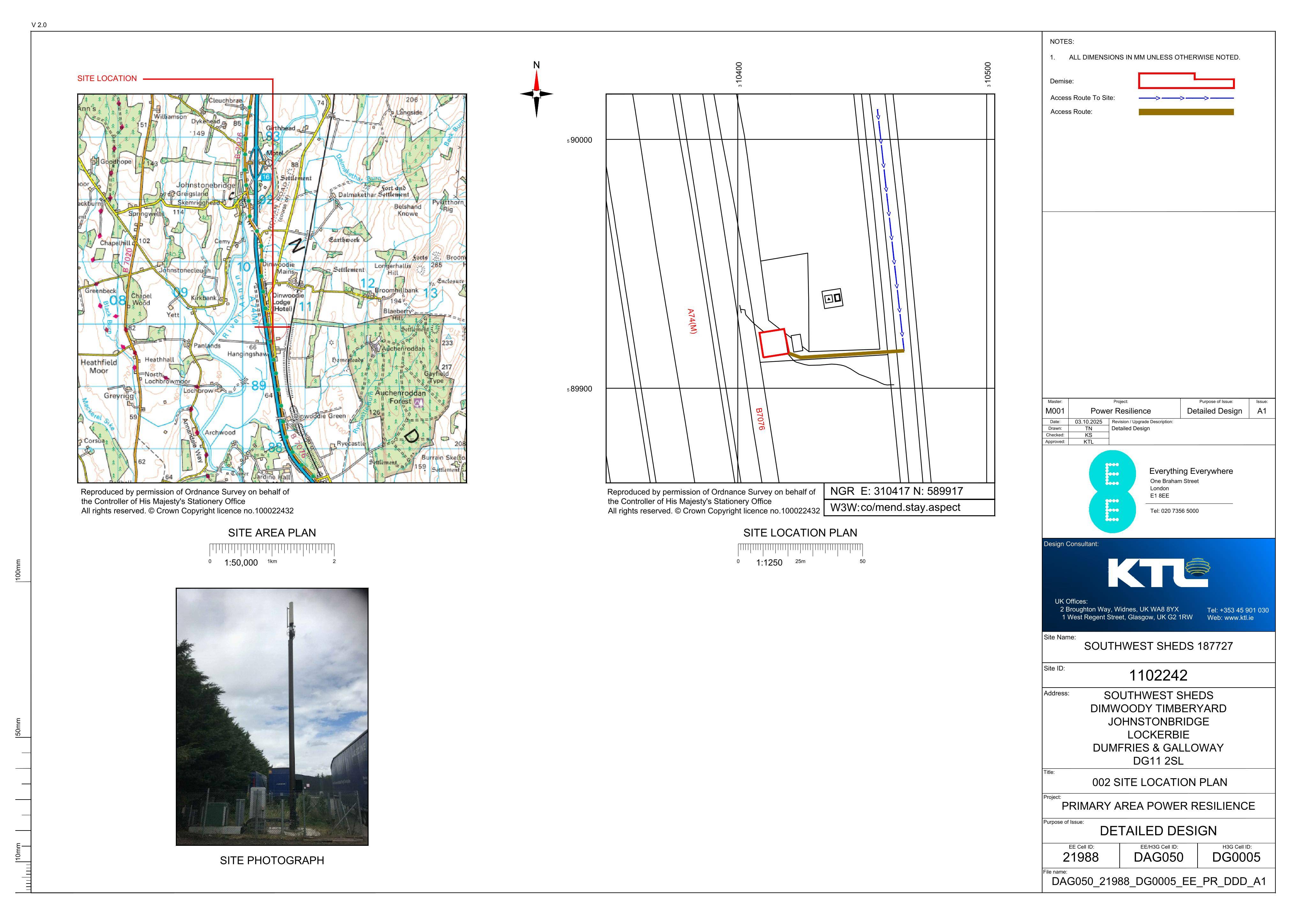The height and width of the screenshot is (924, 1307).
Task: Select the H3G Cell ID 'DG0005'
Action: coord(1236,857)
